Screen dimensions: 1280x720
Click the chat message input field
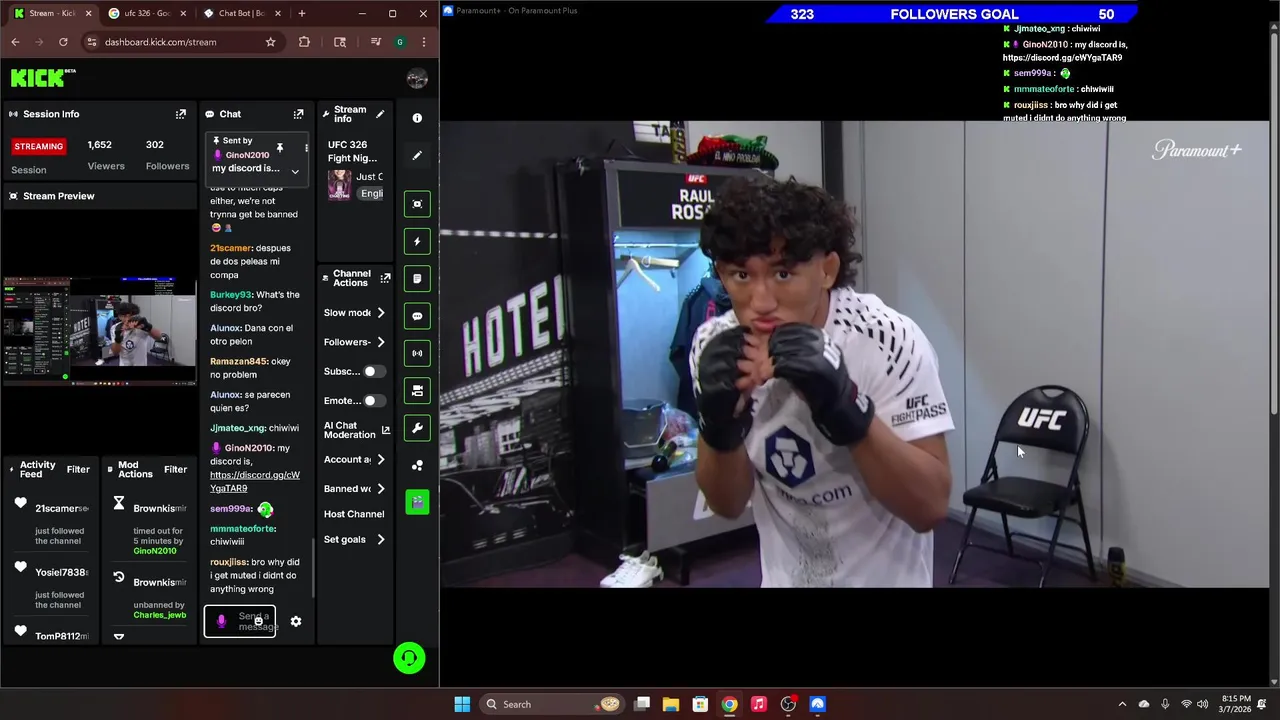[240, 621]
